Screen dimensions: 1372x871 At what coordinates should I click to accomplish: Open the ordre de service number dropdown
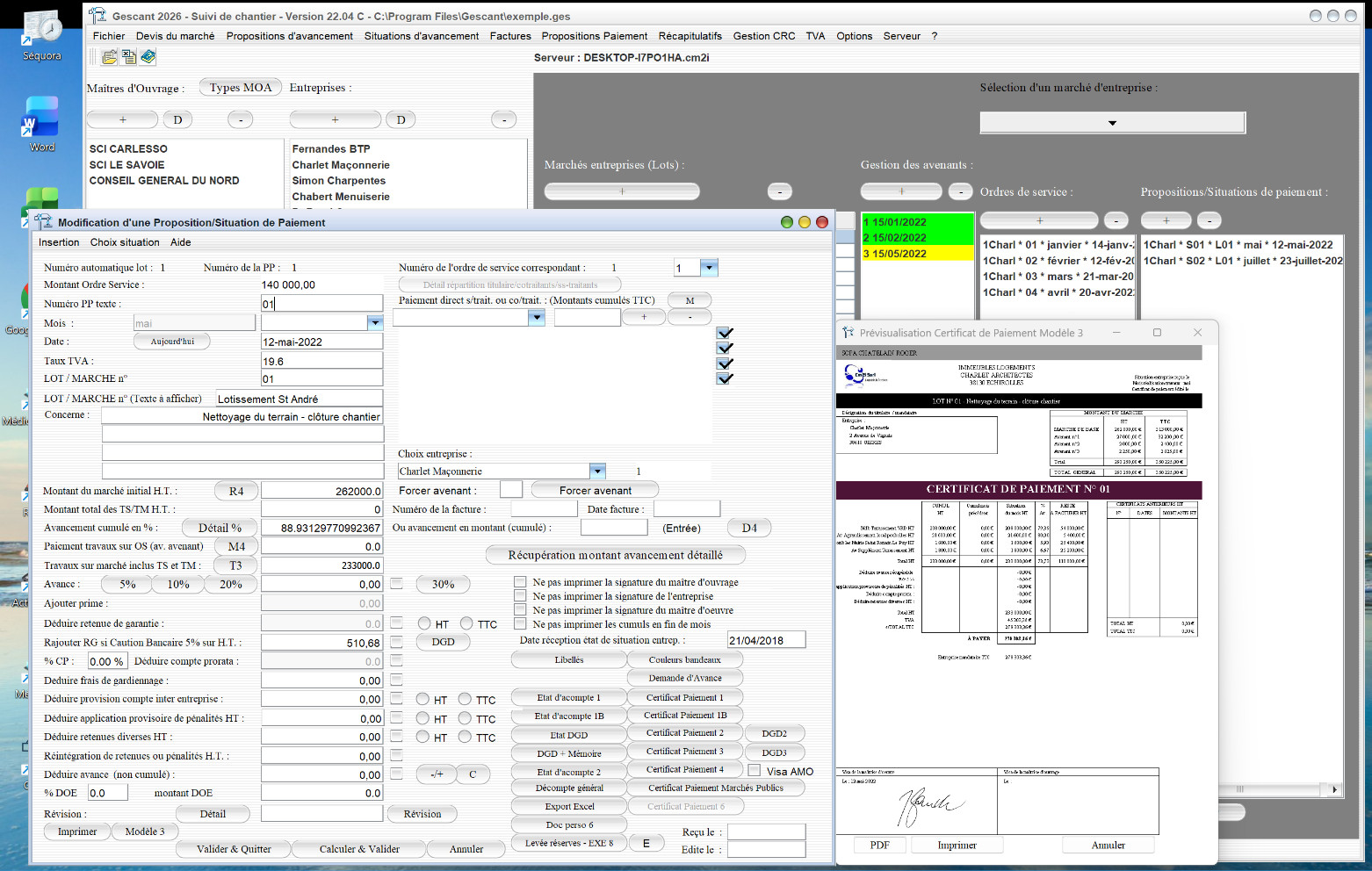(710, 267)
